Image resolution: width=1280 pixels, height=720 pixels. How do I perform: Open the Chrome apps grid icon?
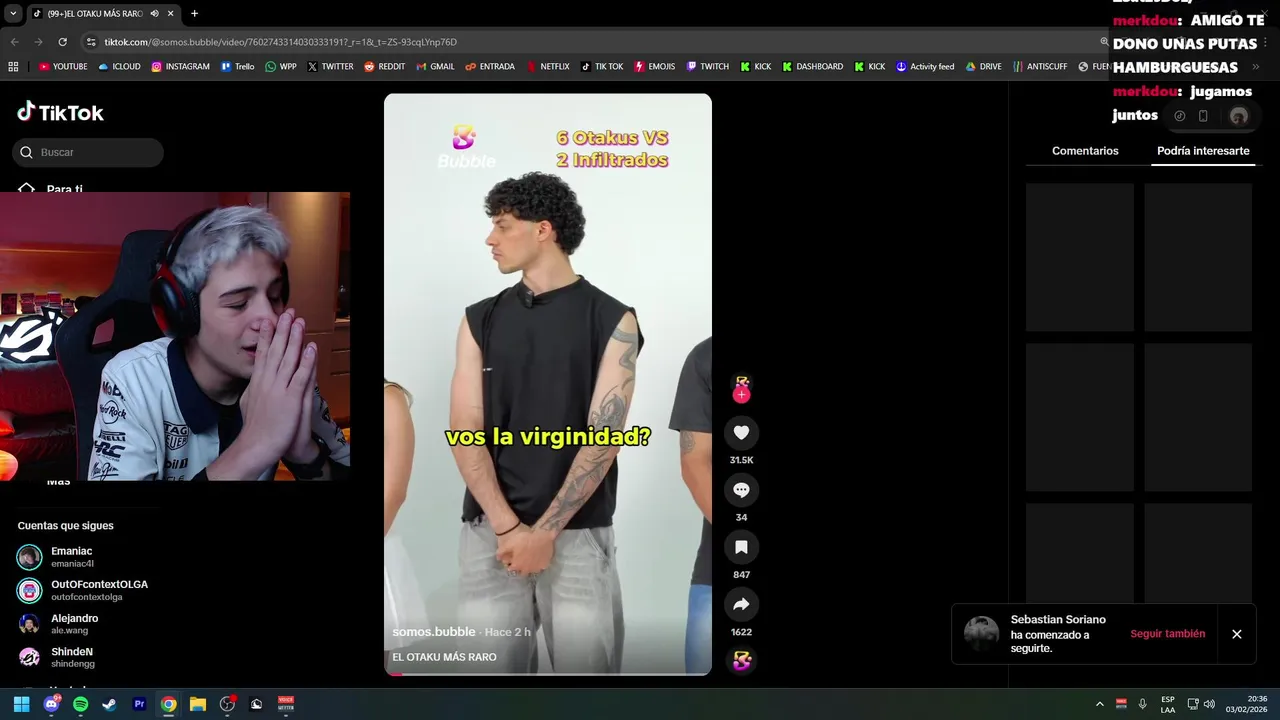[x=13, y=67]
